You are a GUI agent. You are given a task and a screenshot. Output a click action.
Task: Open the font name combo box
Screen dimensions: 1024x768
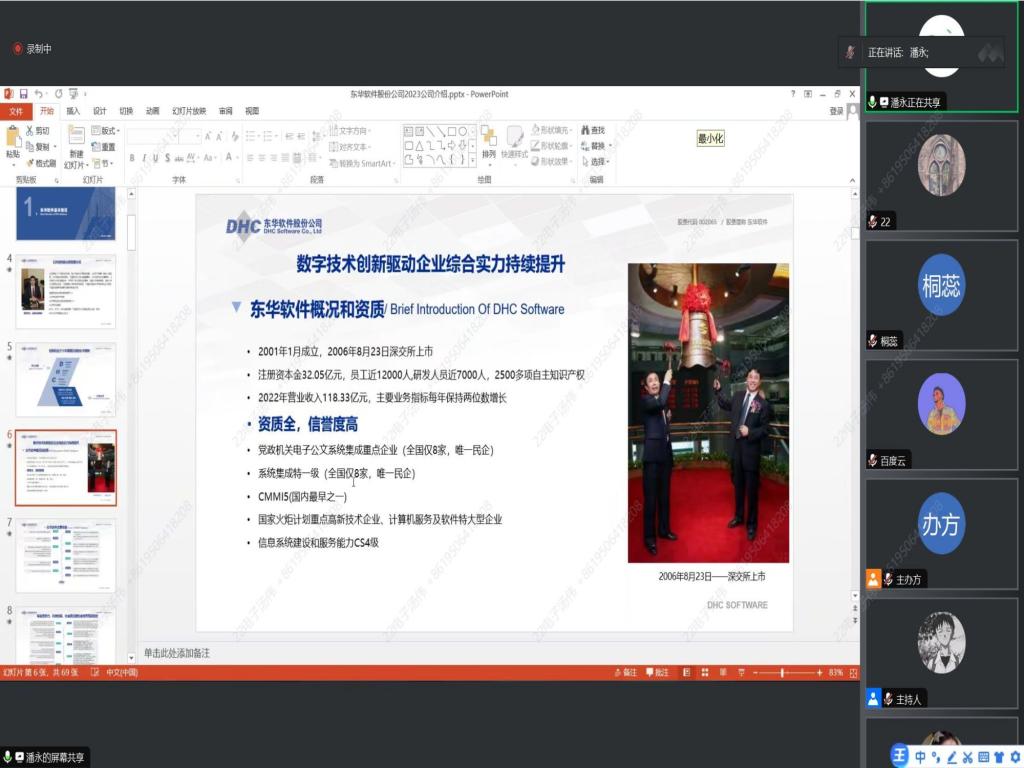(152, 136)
